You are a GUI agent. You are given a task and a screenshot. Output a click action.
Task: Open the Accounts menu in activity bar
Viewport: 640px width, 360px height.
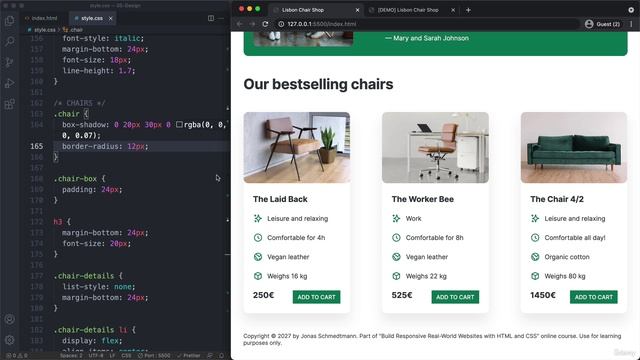[9, 319]
